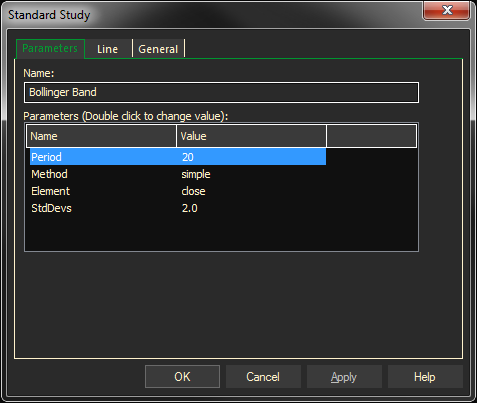This screenshot has height=403, width=477.
Task: Click the Period value 20
Action: click(188, 157)
